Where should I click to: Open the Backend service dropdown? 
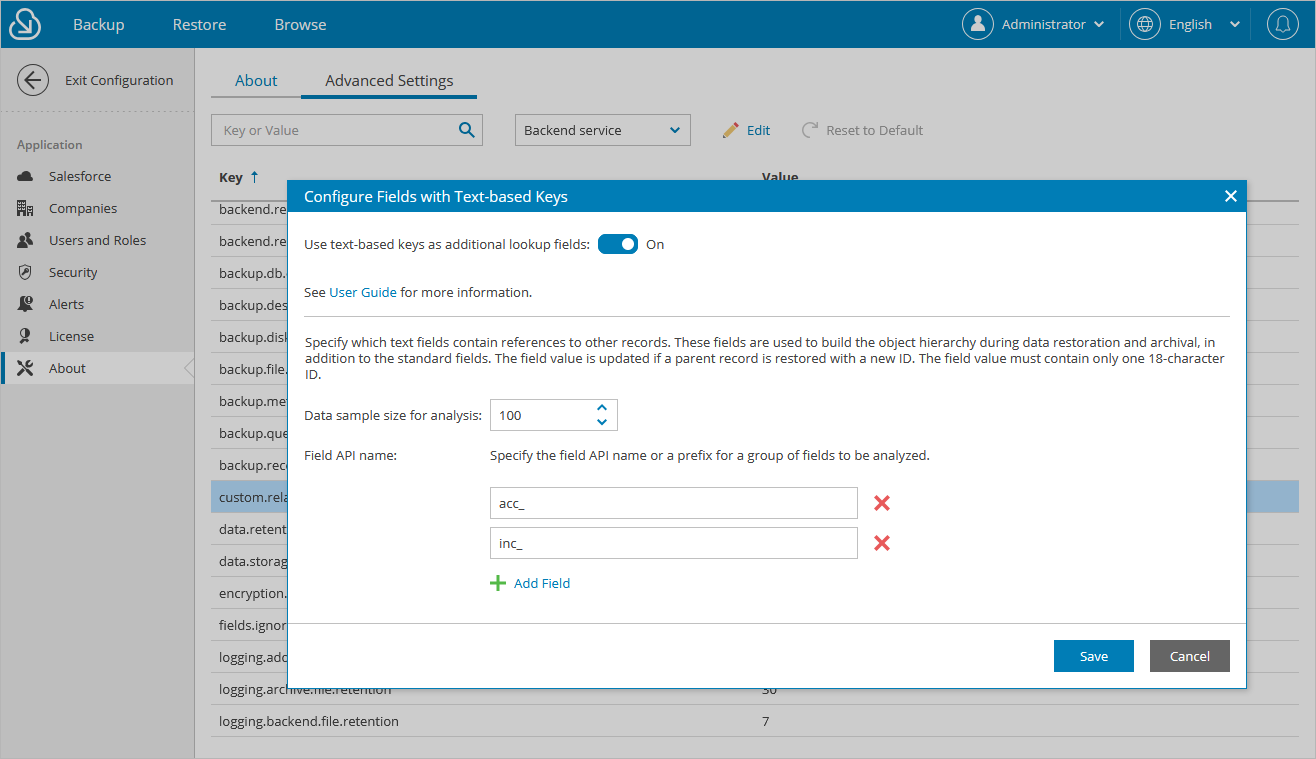coord(602,129)
